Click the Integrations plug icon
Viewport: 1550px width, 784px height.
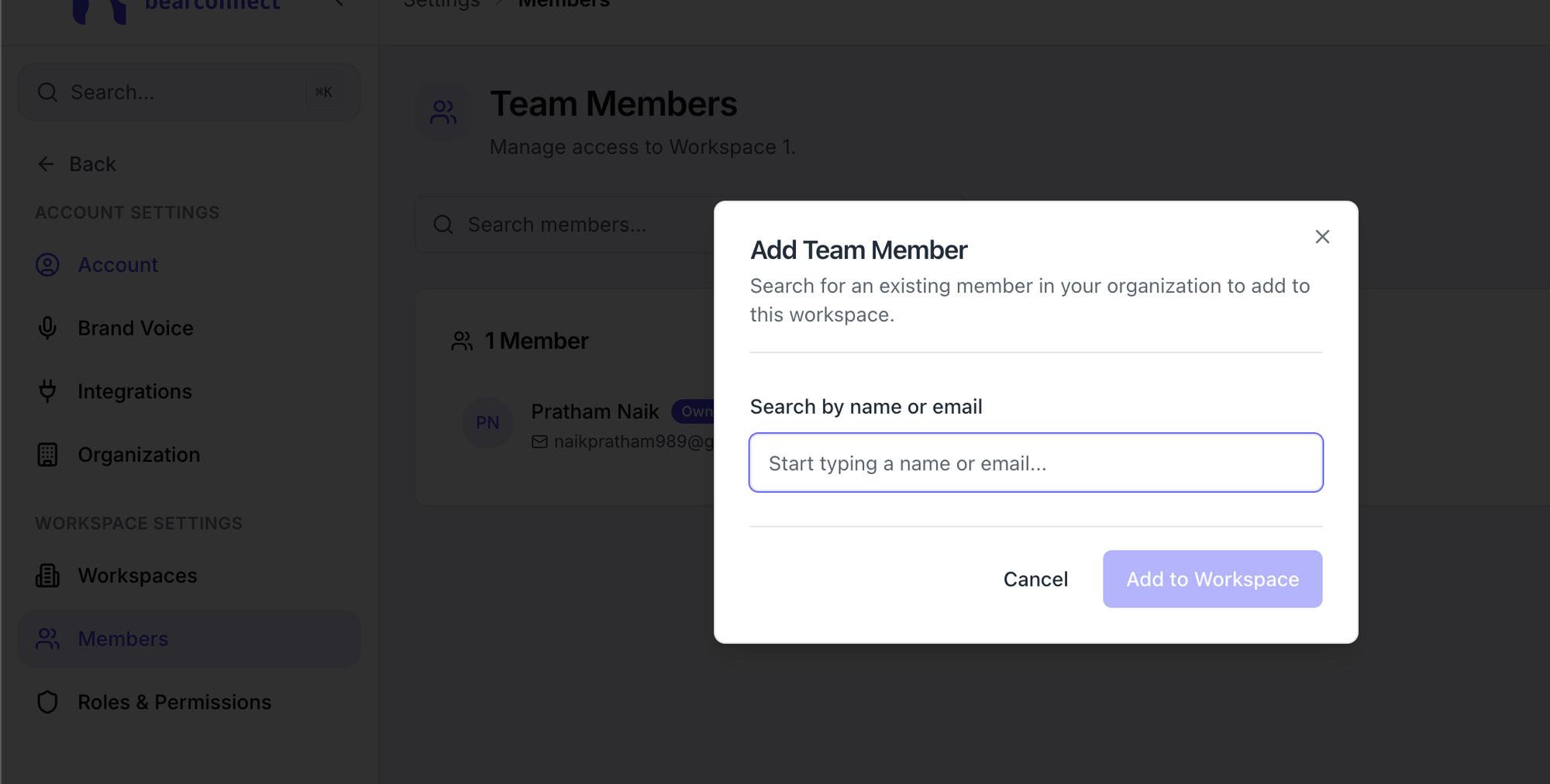coord(47,391)
